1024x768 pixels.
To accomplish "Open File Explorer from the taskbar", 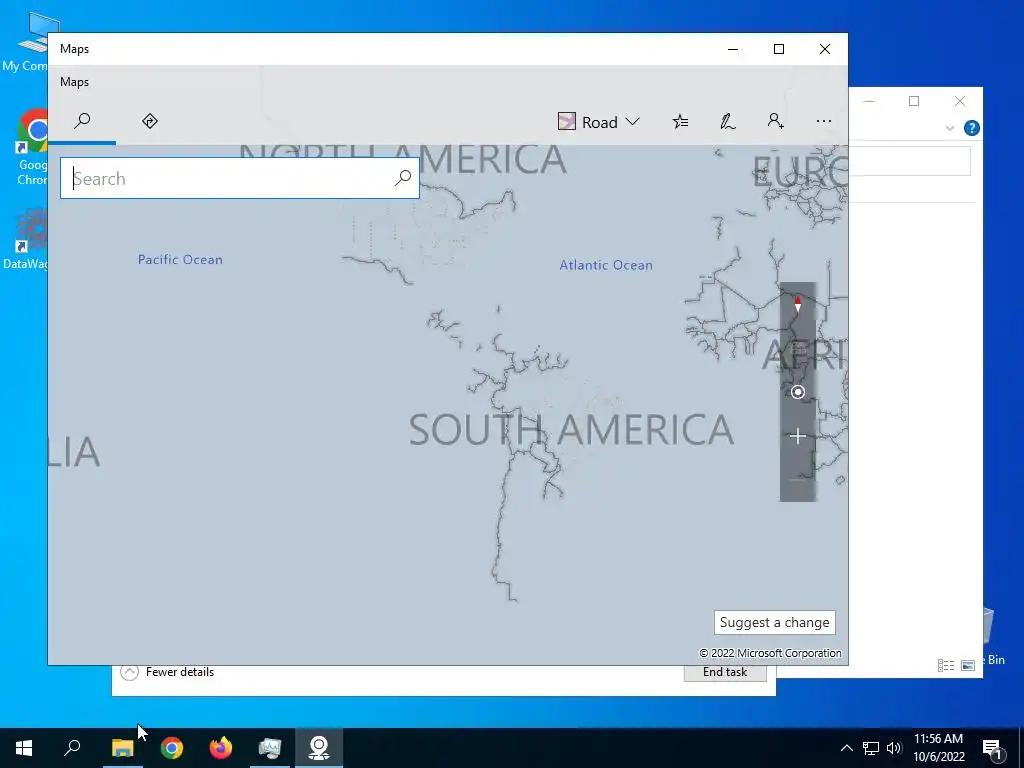I will (122, 748).
